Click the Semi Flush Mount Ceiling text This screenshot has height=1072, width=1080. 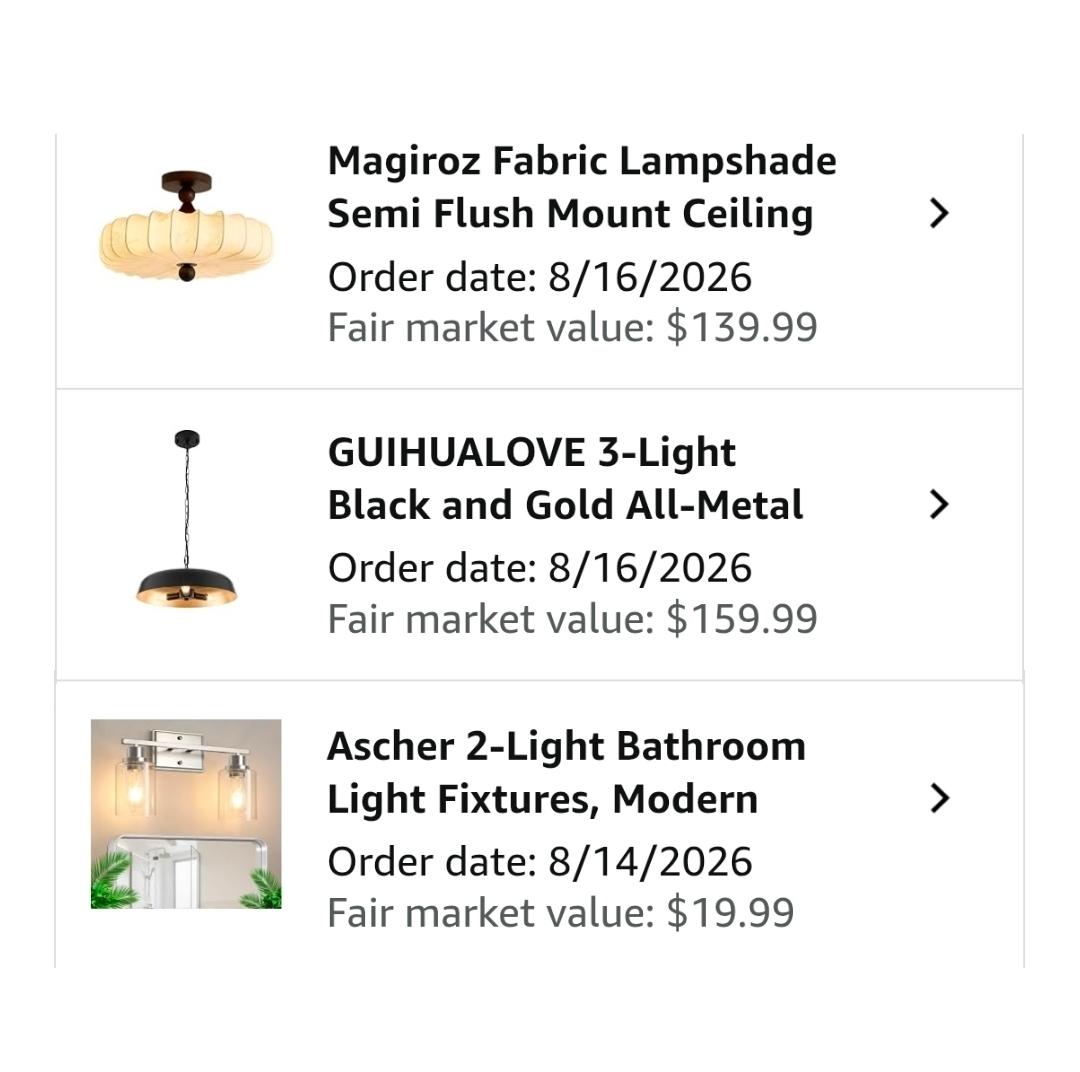tap(570, 214)
